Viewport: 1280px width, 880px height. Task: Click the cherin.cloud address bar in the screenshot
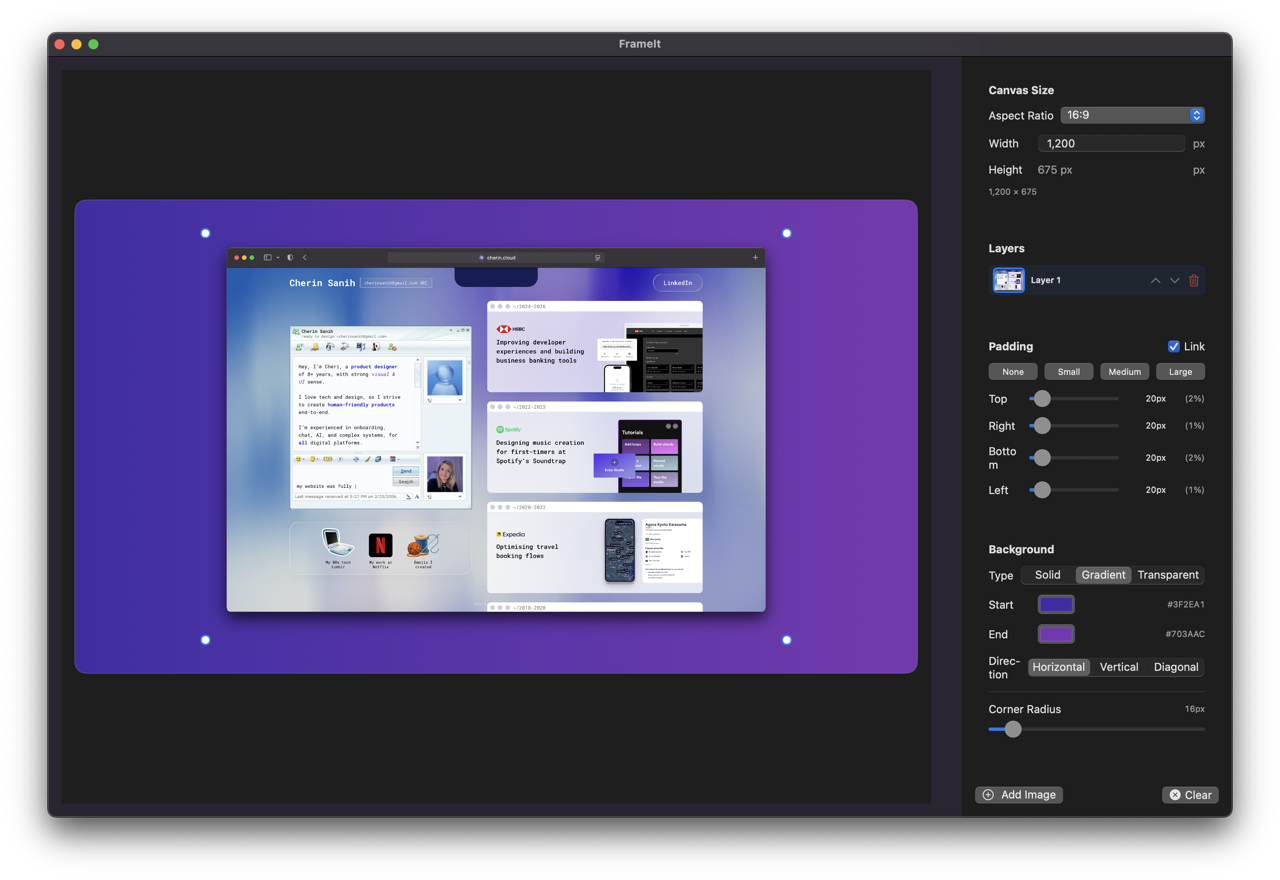click(496, 257)
